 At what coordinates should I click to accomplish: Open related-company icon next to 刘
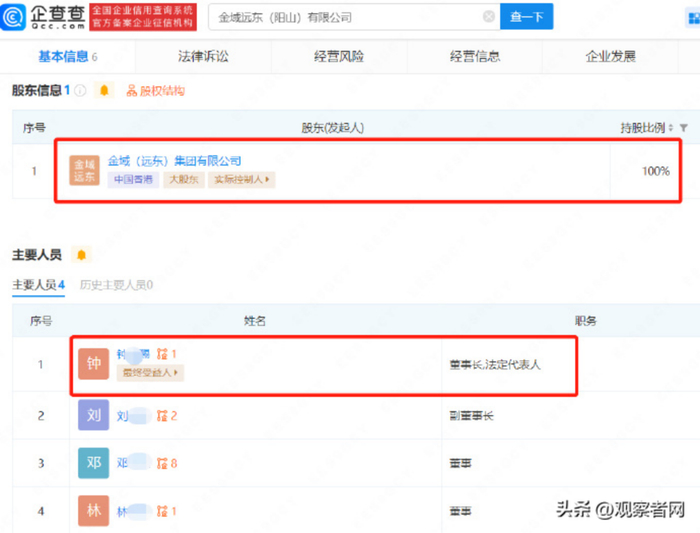click(x=162, y=416)
